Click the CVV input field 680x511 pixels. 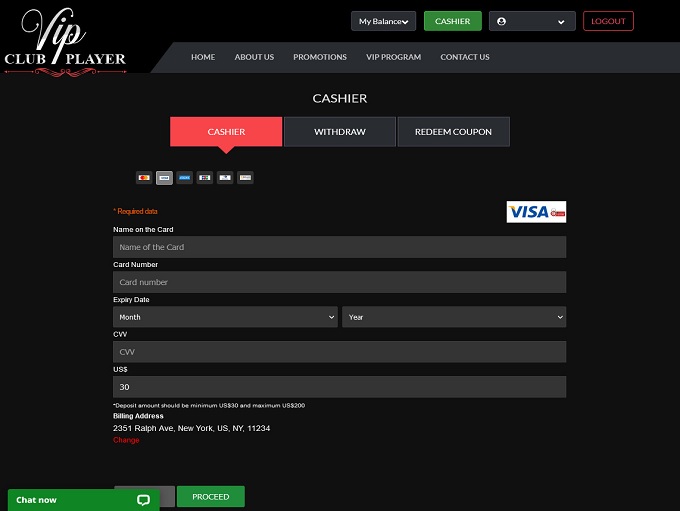coord(339,352)
